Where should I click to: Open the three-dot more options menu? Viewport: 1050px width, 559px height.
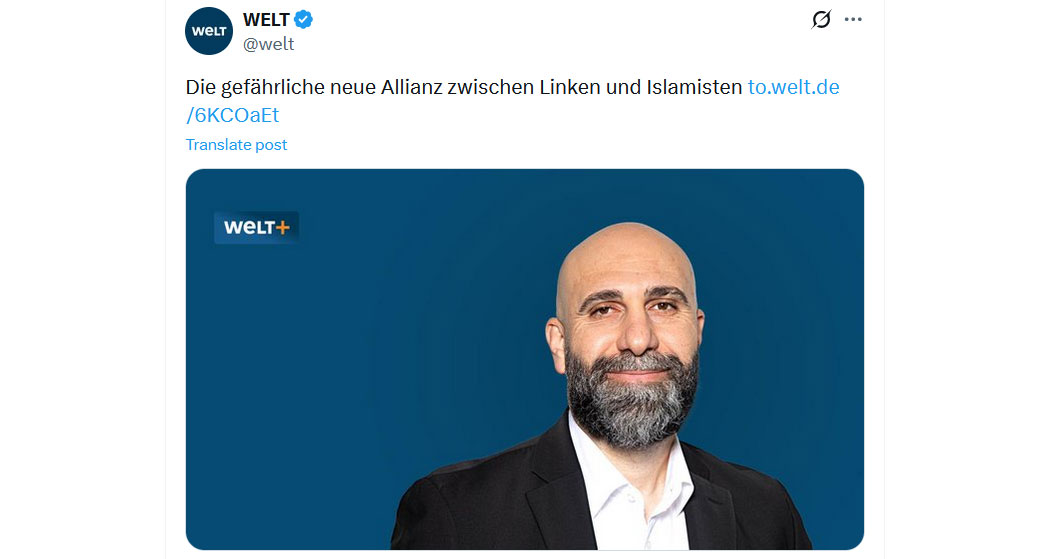853,19
